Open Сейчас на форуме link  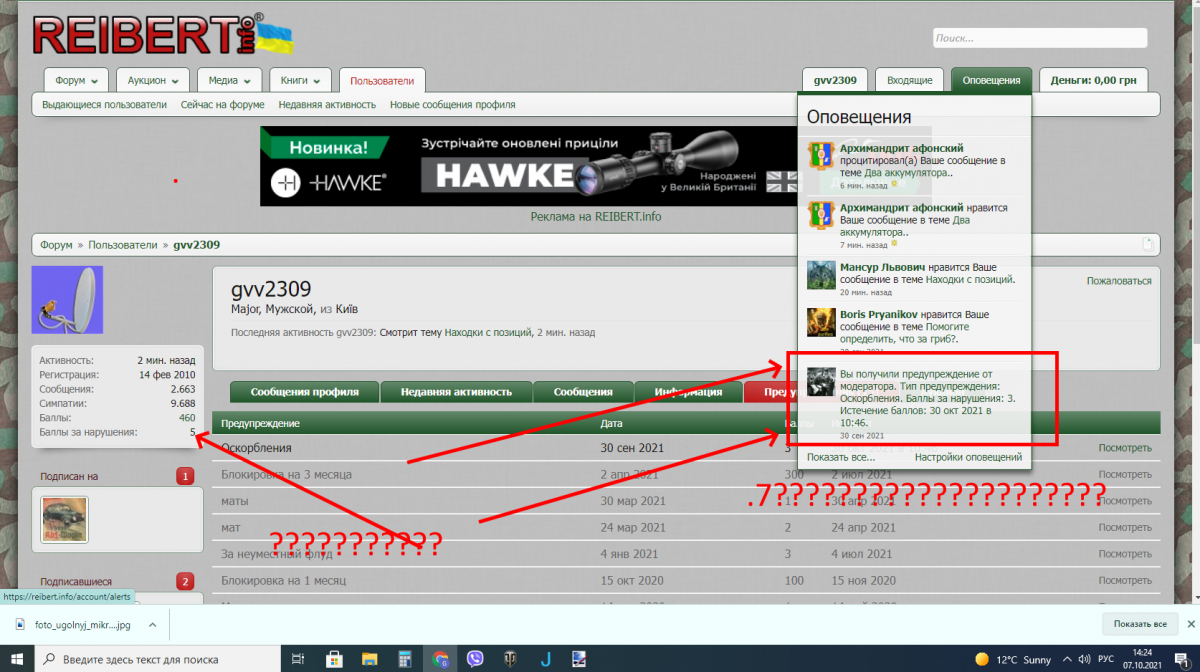(222, 104)
